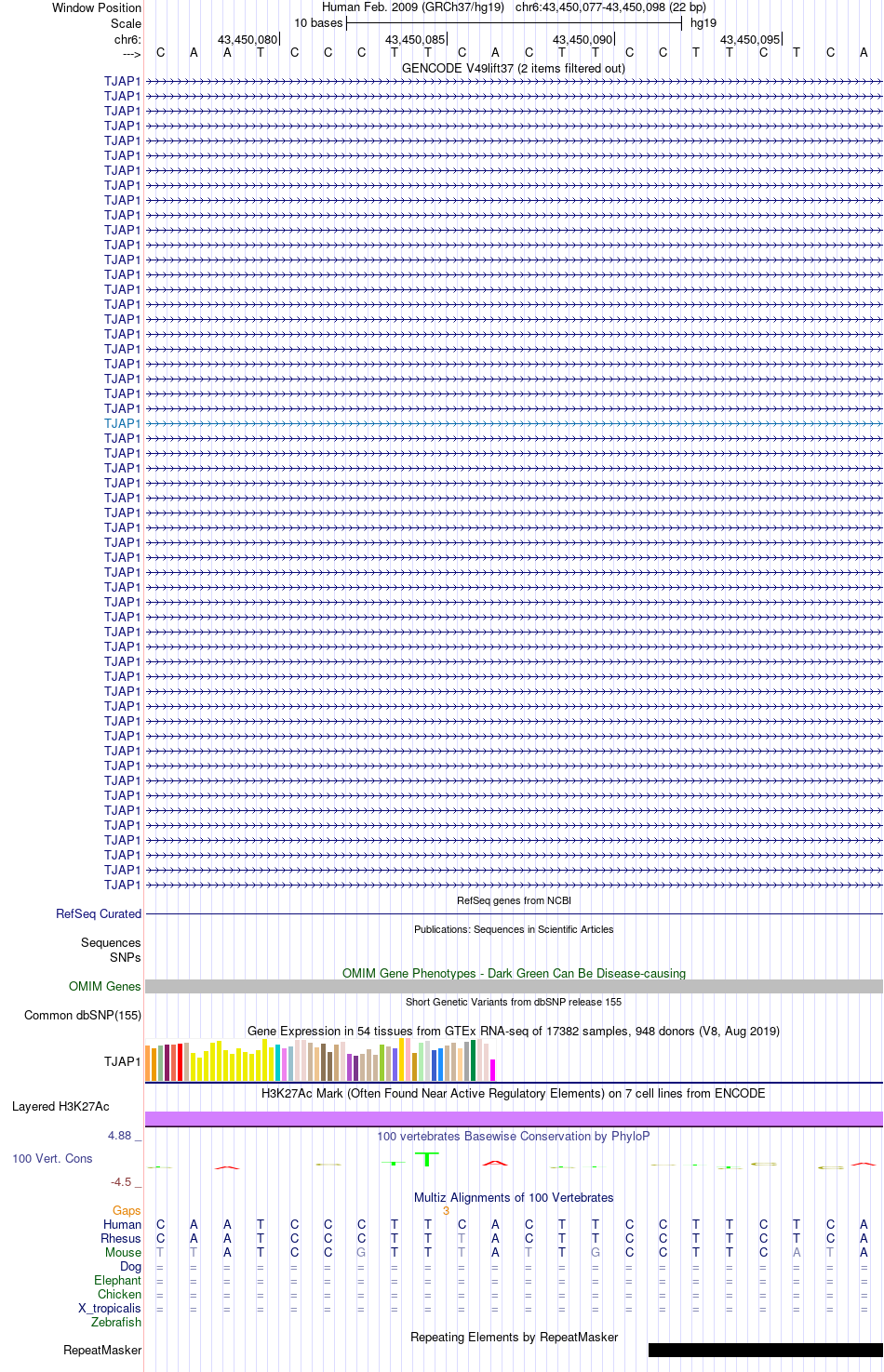Select the Elephant alignment row label
Image resolution: width=884 pixels, height=1372 pixels.
[x=117, y=1280]
